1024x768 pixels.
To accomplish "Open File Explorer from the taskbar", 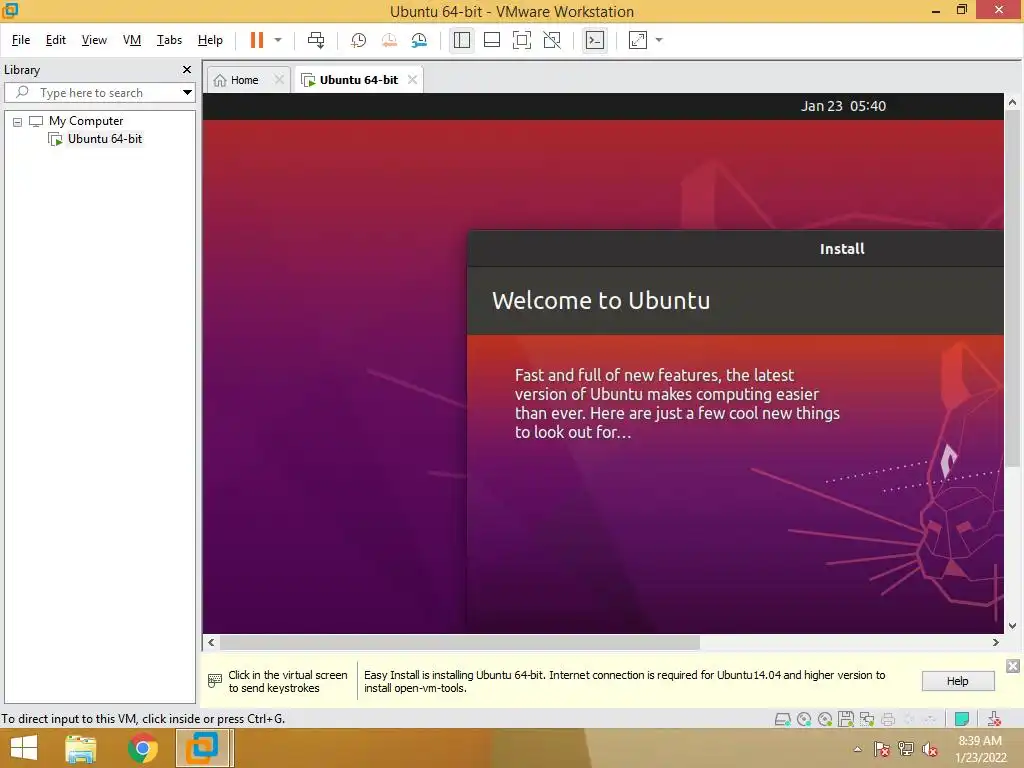I will [x=81, y=748].
